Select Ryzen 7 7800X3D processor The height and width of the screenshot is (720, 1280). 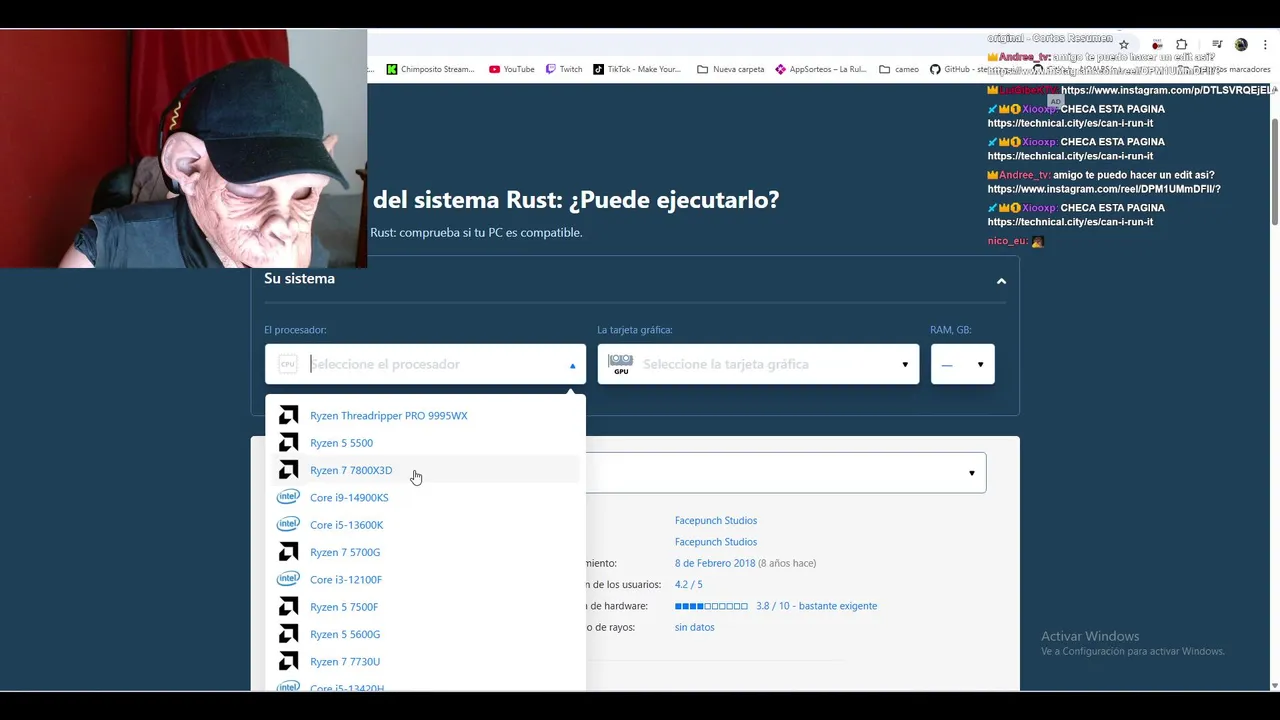pos(424,470)
